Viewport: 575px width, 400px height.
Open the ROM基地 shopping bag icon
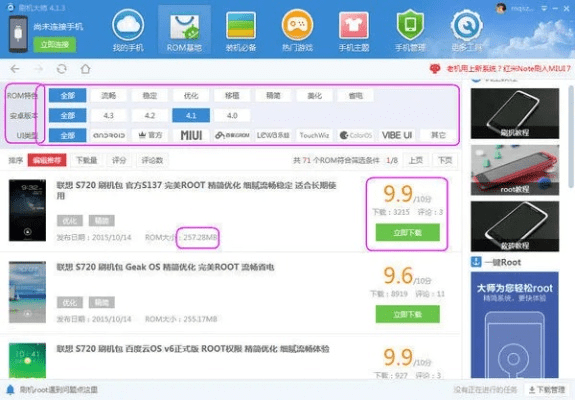coord(184,26)
